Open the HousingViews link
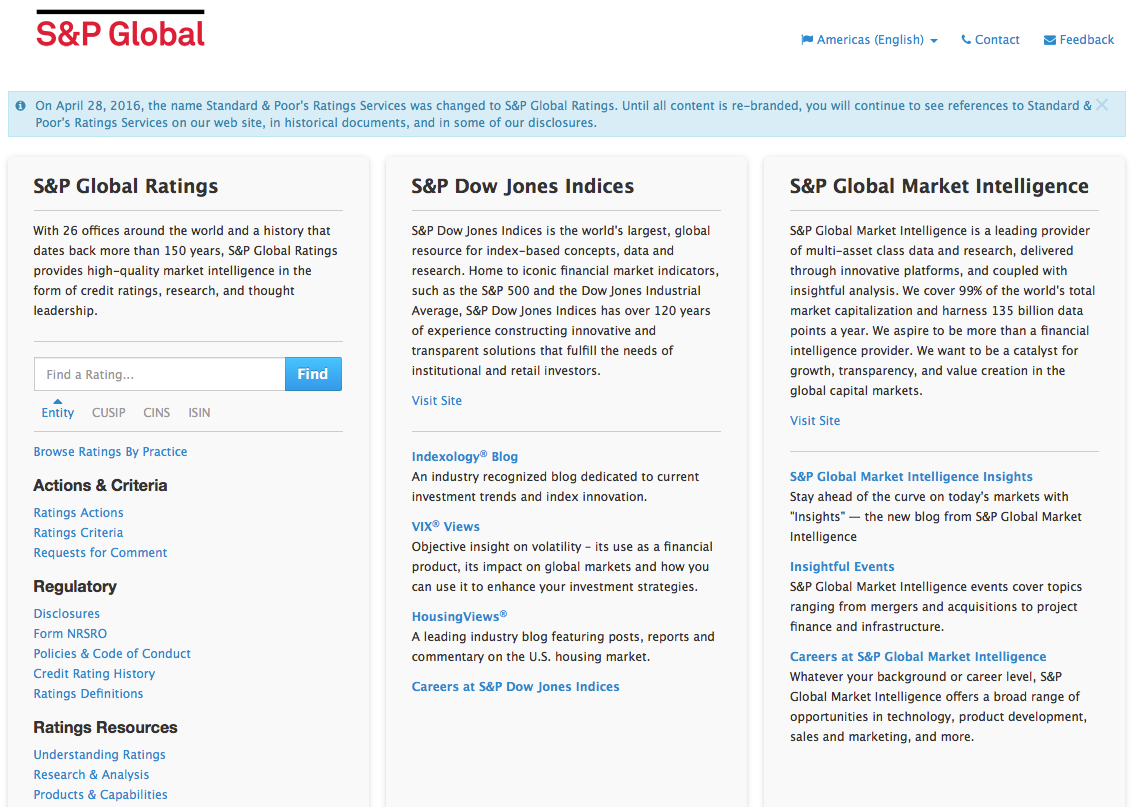1134x807 pixels. (x=459, y=616)
